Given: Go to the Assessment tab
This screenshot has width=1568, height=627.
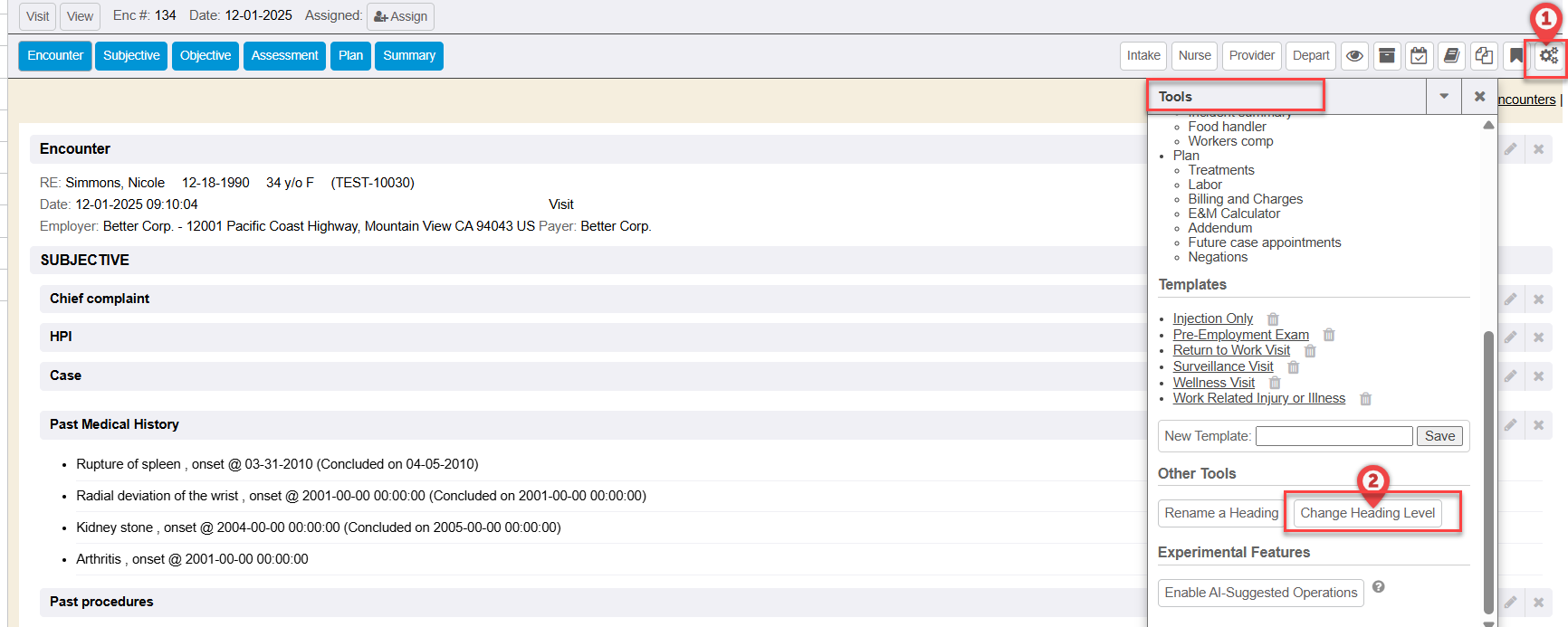Looking at the screenshot, I should (x=284, y=56).
